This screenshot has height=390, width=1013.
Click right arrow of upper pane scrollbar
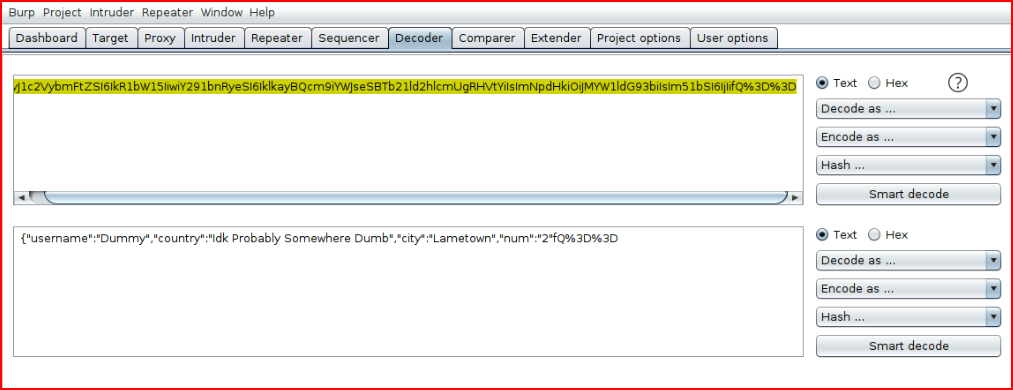coord(795,198)
